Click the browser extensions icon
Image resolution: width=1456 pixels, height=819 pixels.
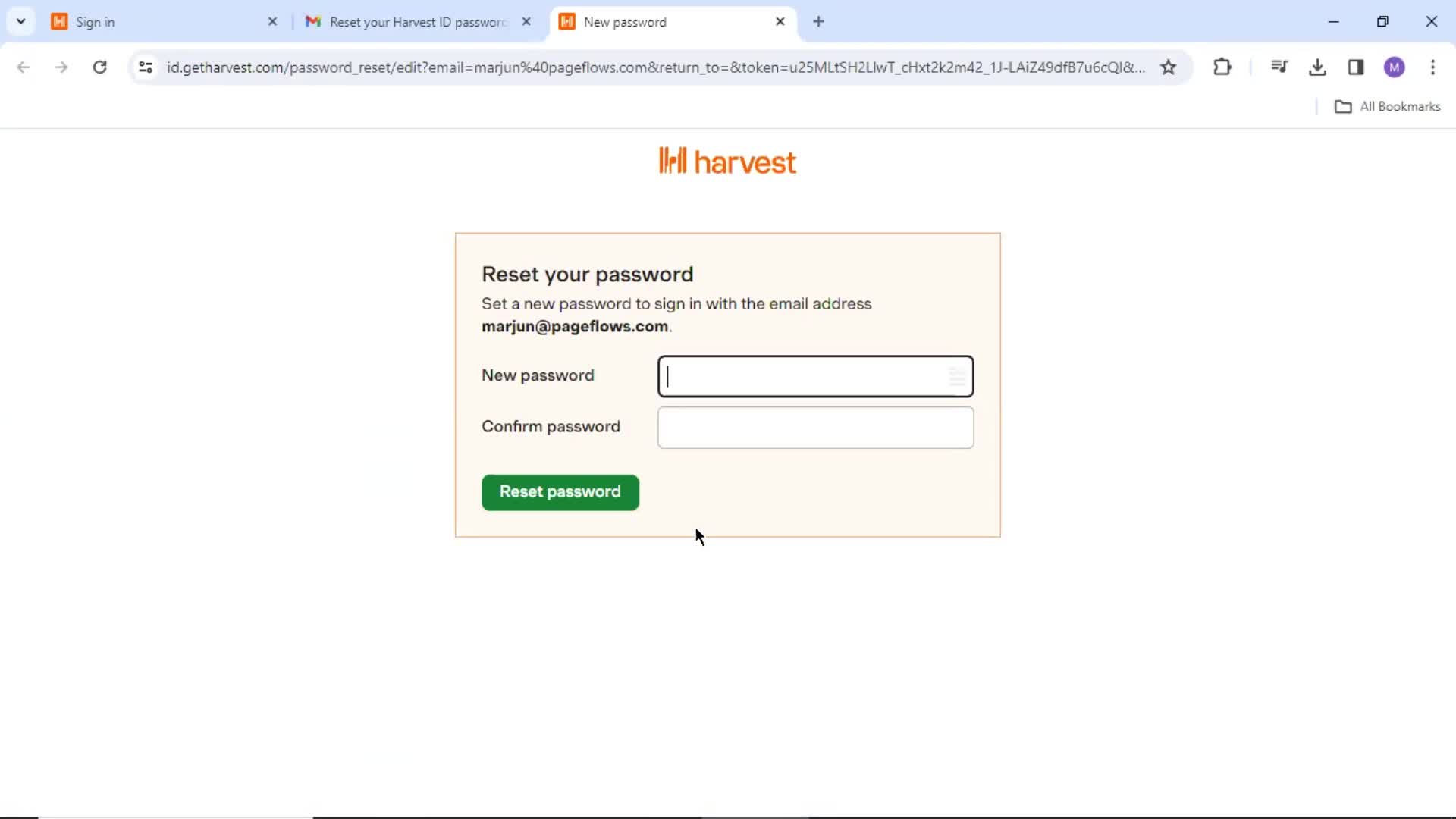click(1222, 67)
